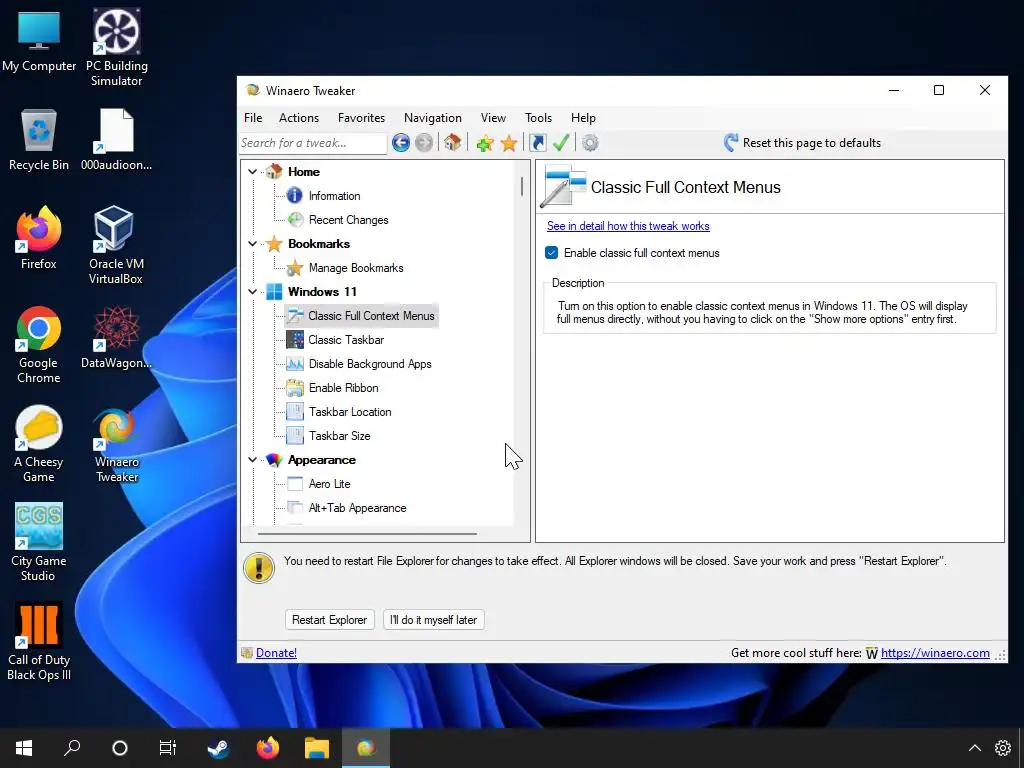1024x768 pixels.
Task: Click the tree panel horizontal scrollbar
Action: (x=367, y=534)
